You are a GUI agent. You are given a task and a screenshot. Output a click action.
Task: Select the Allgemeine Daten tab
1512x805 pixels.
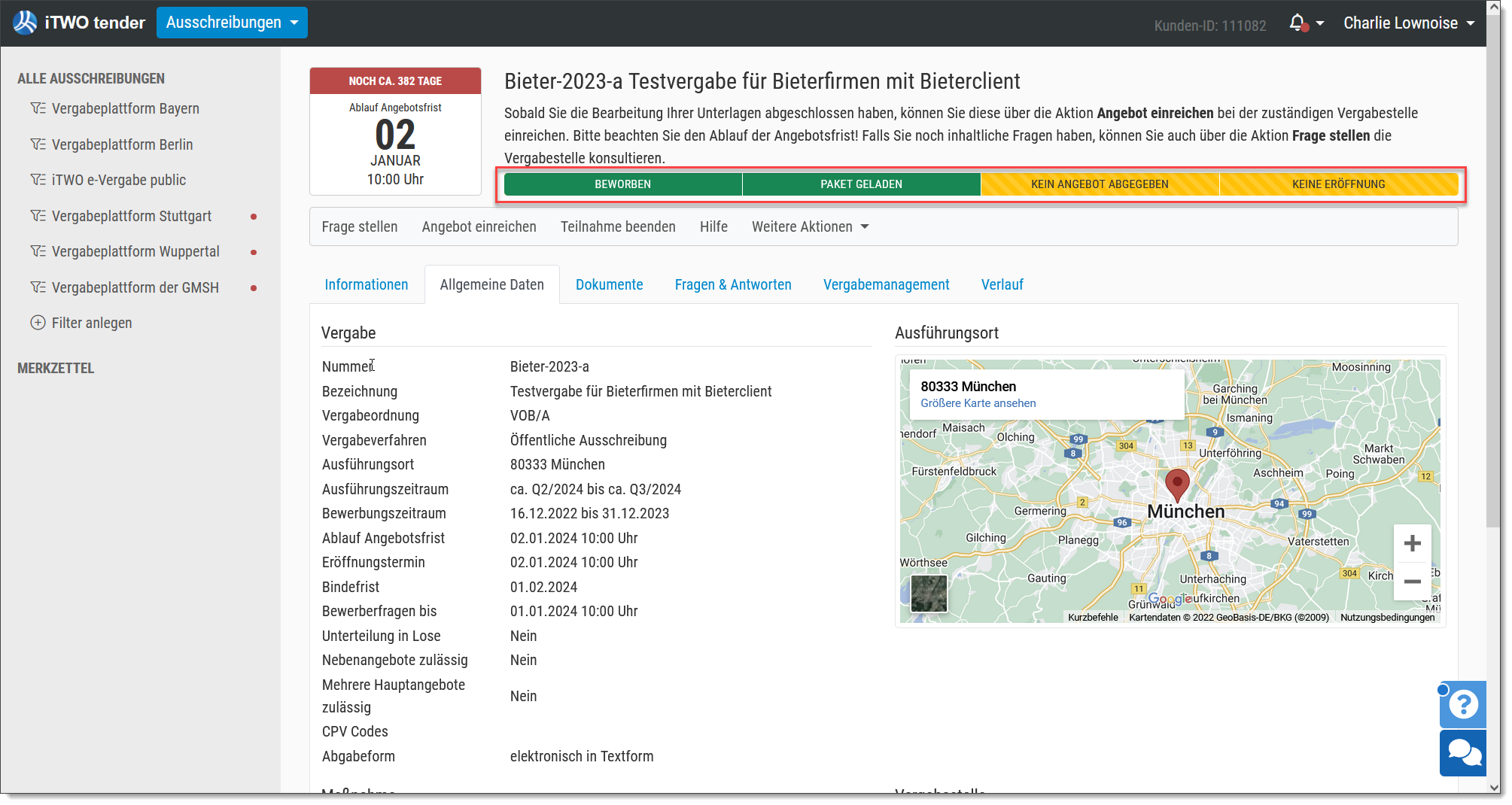[491, 284]
